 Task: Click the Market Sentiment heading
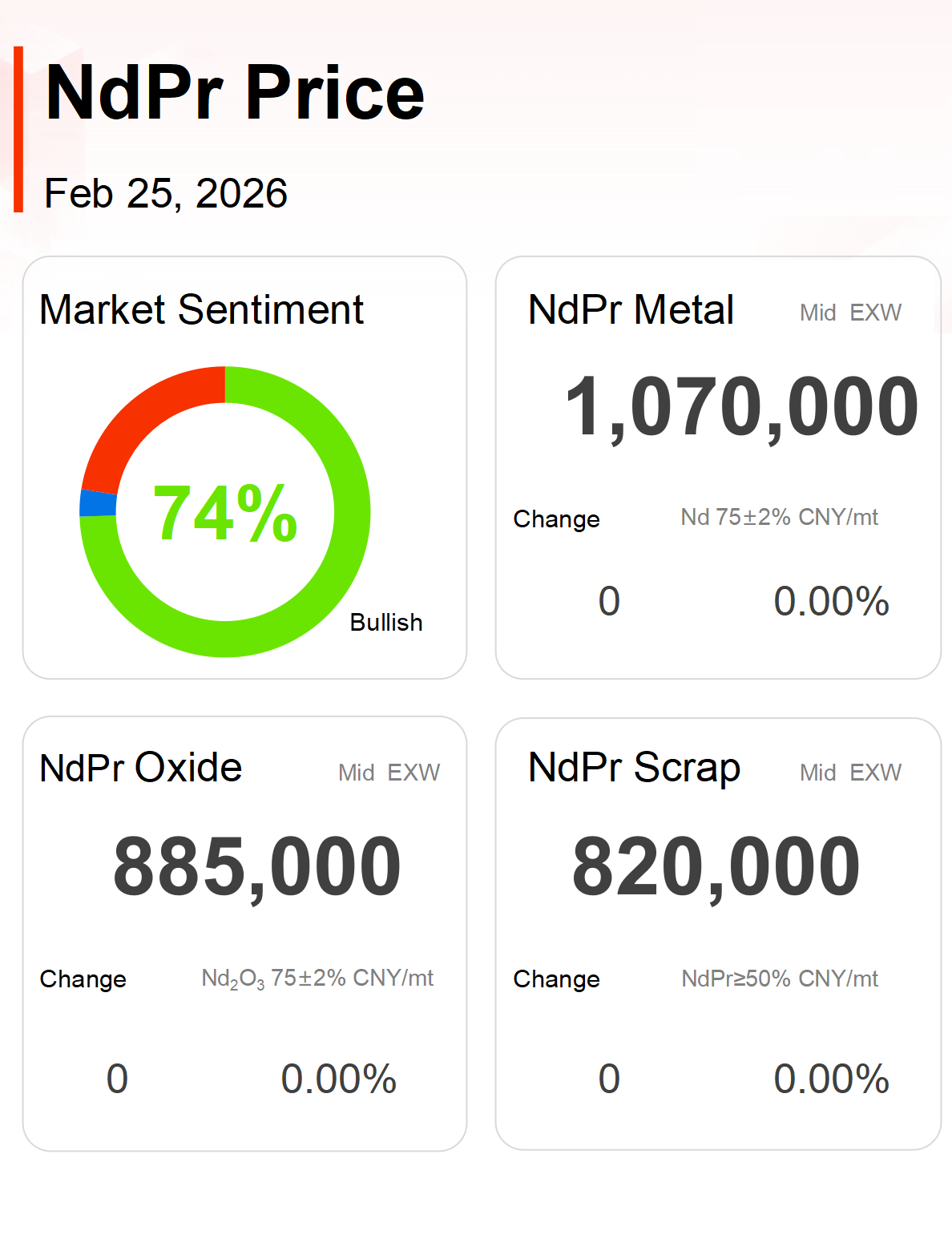point(202,310)
